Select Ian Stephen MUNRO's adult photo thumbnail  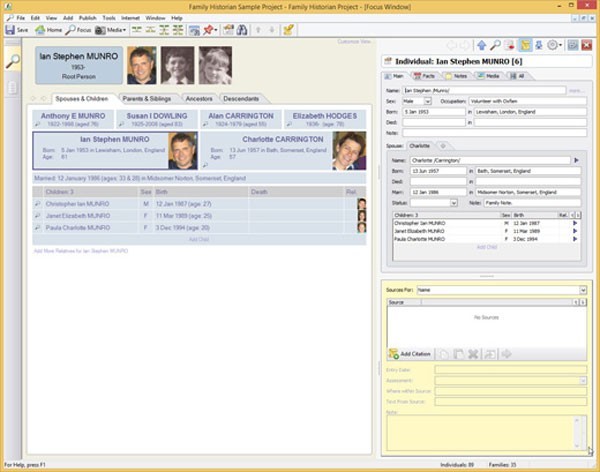click(x=141, y=65)
